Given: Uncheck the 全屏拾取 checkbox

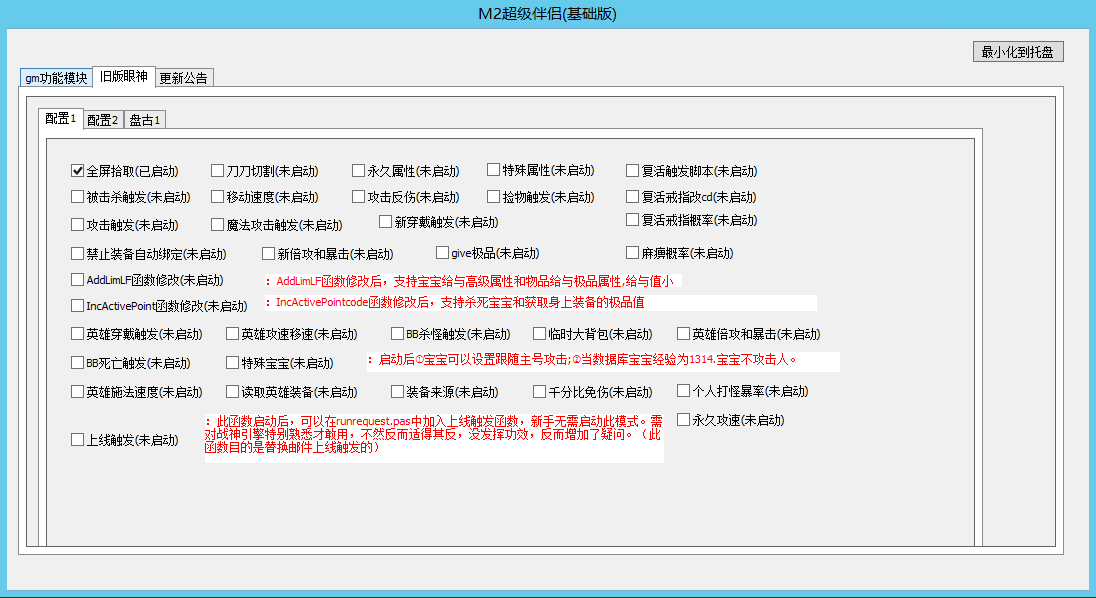Looking at the screenshot, I should point(78,170).
